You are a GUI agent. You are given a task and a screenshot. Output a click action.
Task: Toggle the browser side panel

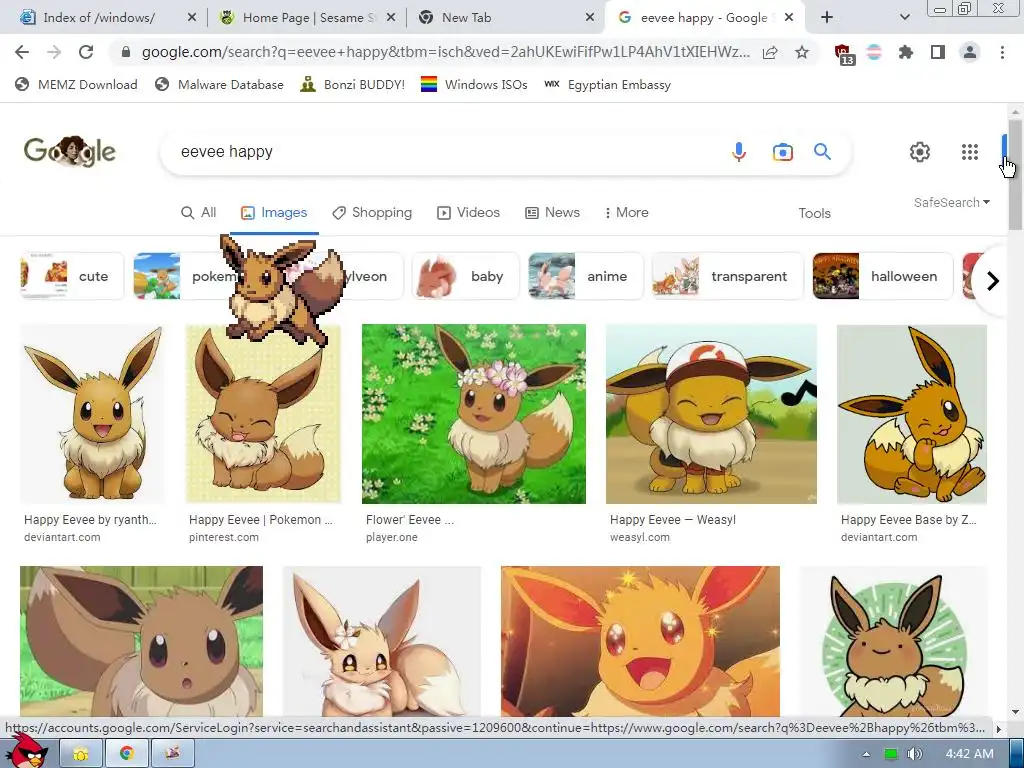tap(938, 52)
